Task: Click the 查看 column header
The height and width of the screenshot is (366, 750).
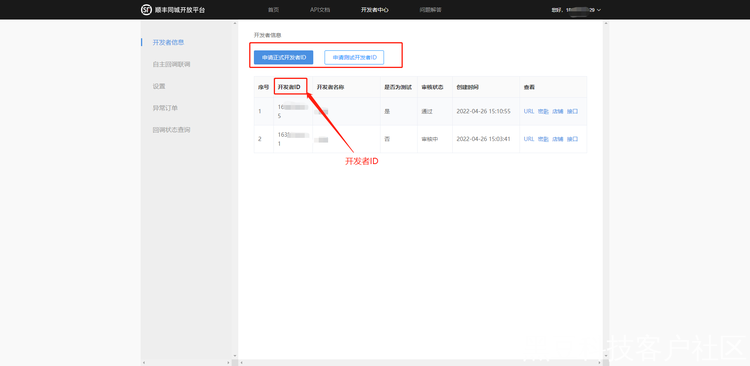Action: point(529,87)
